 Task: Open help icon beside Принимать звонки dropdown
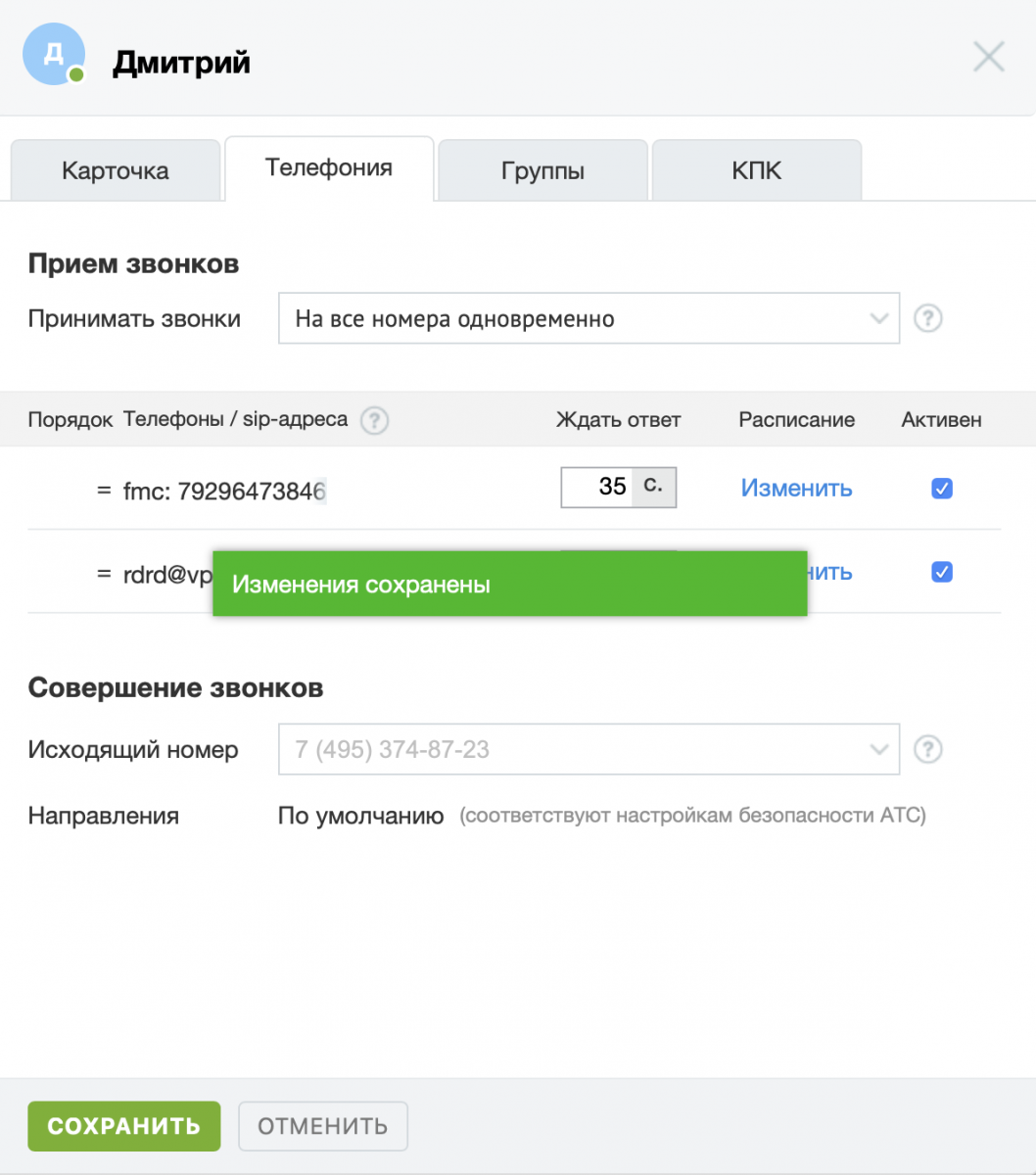coord(927,318)
